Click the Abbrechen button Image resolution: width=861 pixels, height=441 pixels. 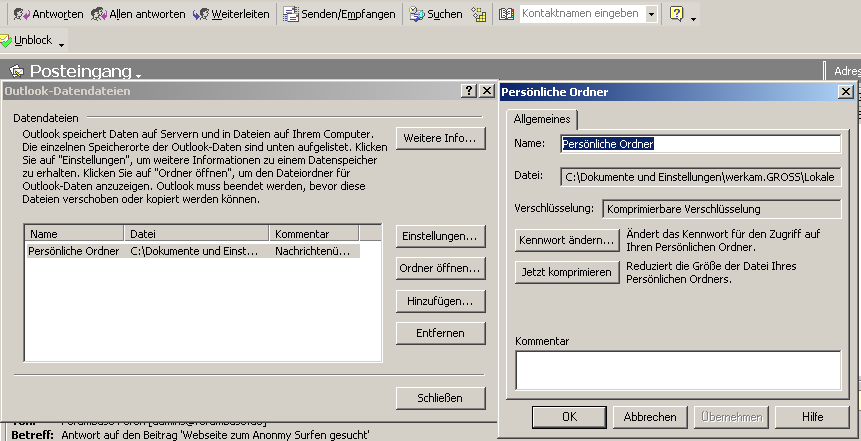click(x=650, y=417)
